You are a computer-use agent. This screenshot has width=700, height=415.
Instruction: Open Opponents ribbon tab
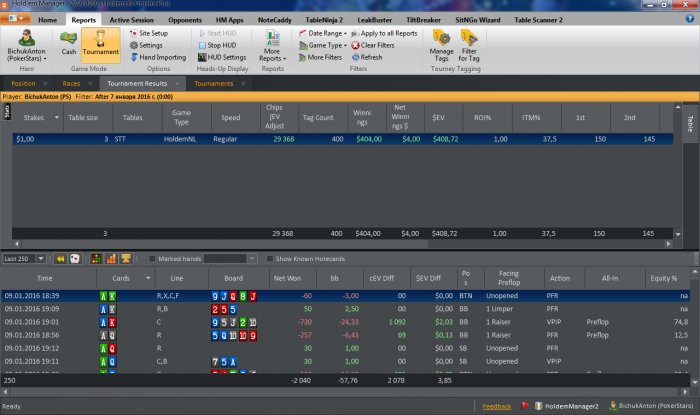pos(185,20)
